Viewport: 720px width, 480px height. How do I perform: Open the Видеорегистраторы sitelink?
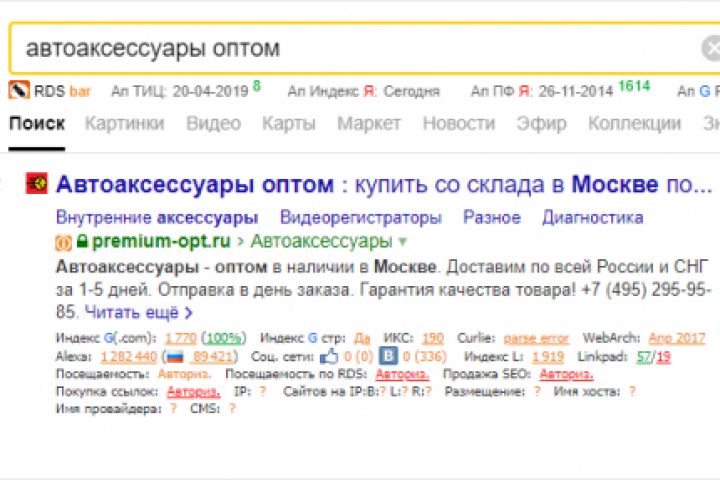(x=361, y=217)
